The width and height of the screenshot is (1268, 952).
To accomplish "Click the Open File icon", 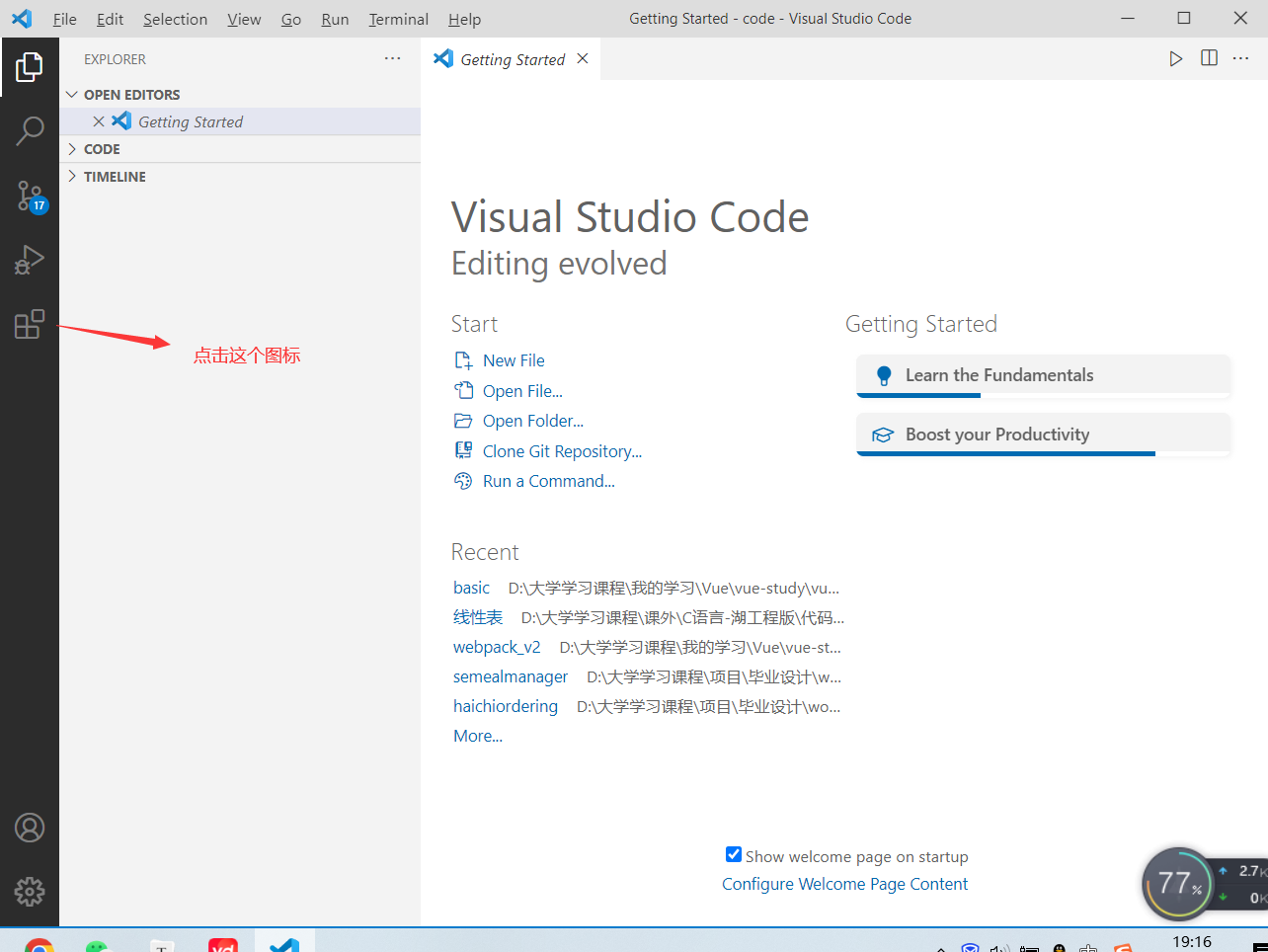I will (x=463, y=390).
